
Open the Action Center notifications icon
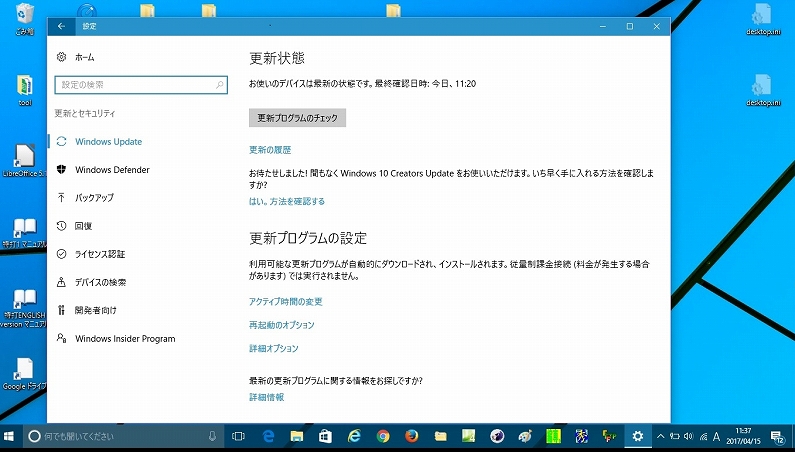(x=777, y=436)
